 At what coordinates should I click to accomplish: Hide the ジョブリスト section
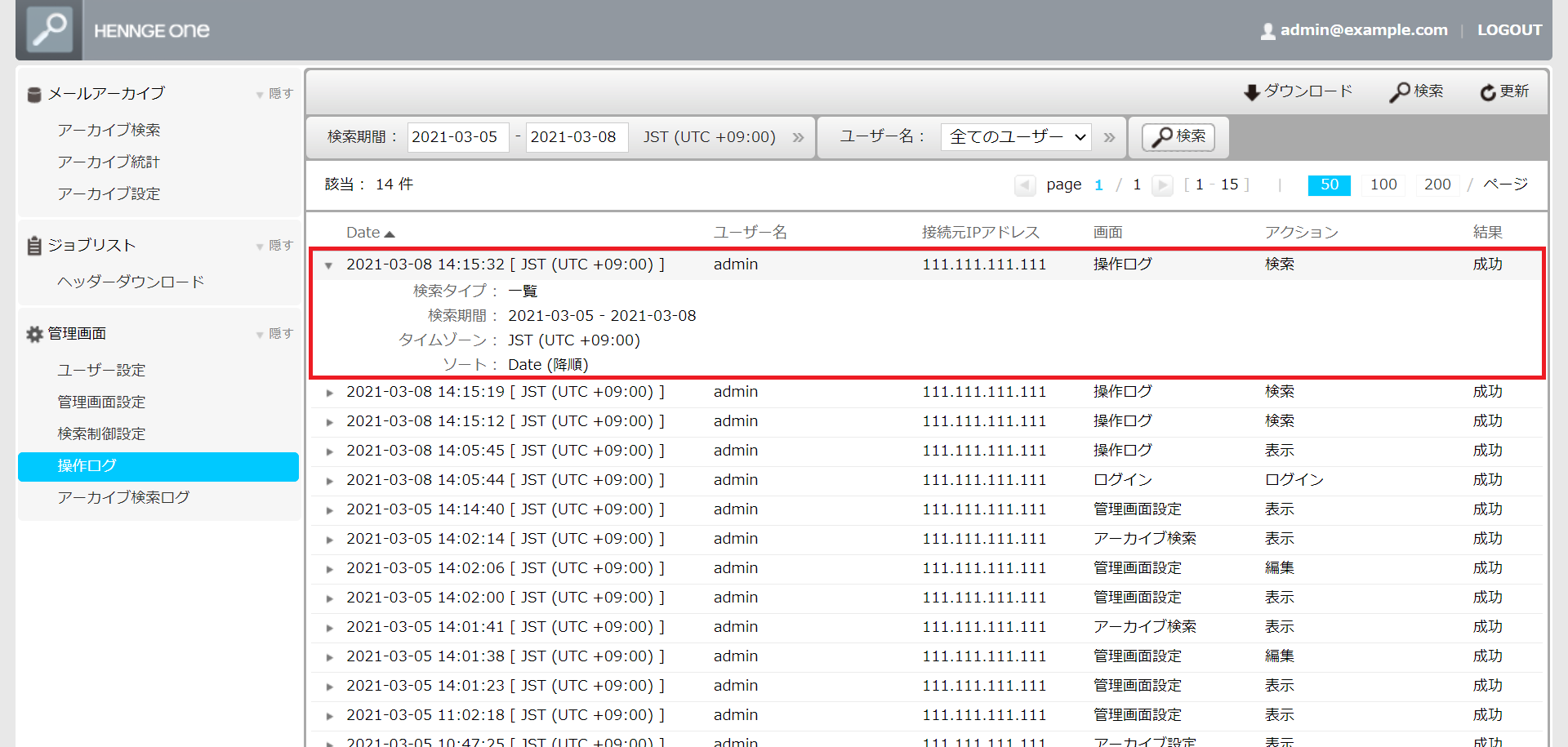pyautogui.click(x=274, y=246)
